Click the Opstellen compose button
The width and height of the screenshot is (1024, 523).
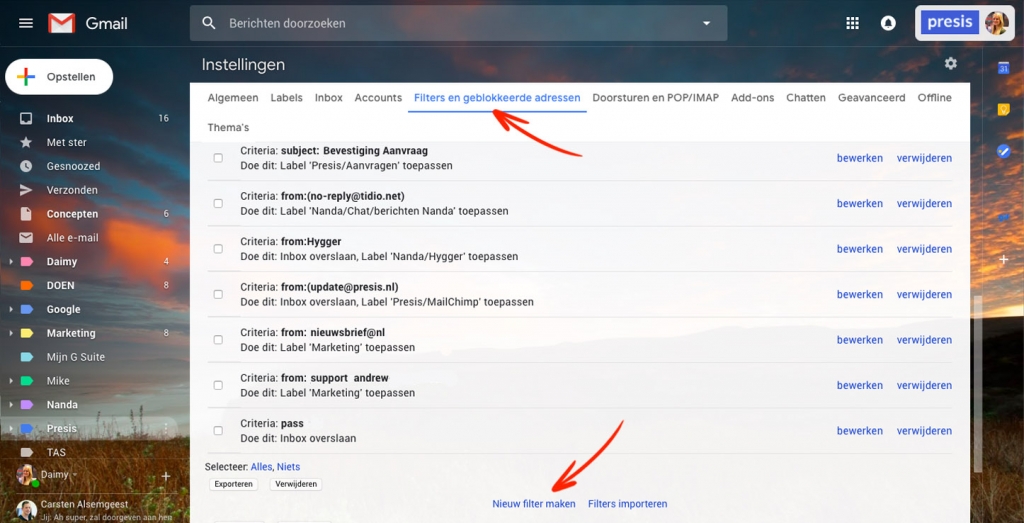point(59,77)
